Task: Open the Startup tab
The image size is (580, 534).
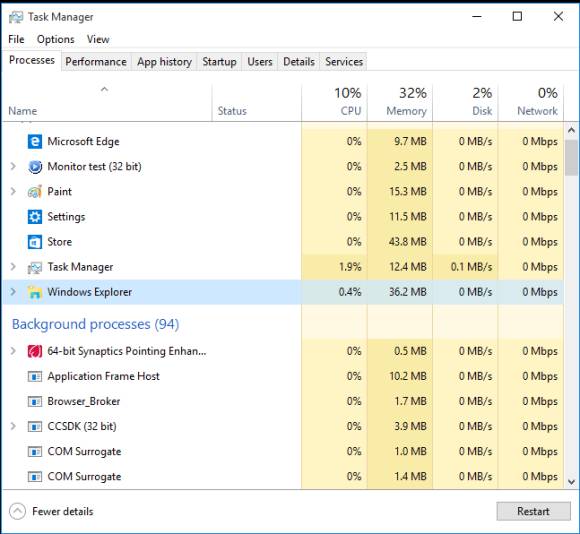Action: (x=219, y=62)
